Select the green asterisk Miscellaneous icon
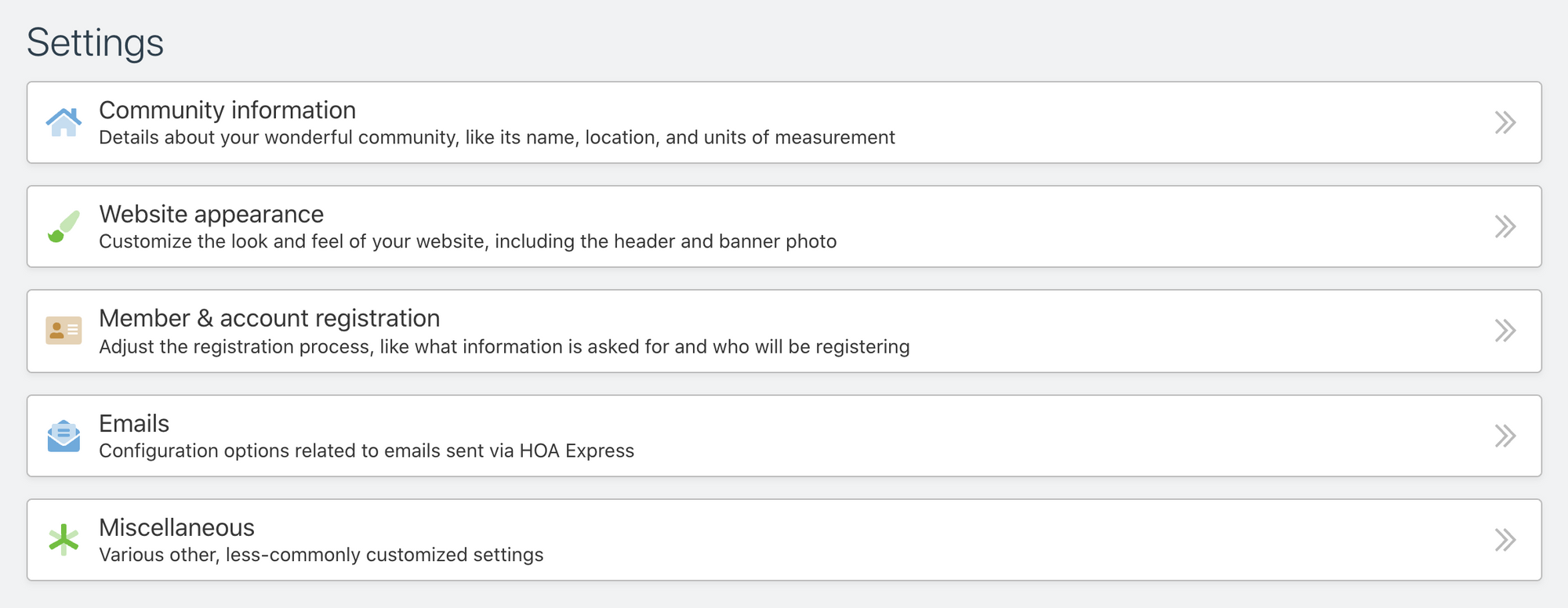 64,540
